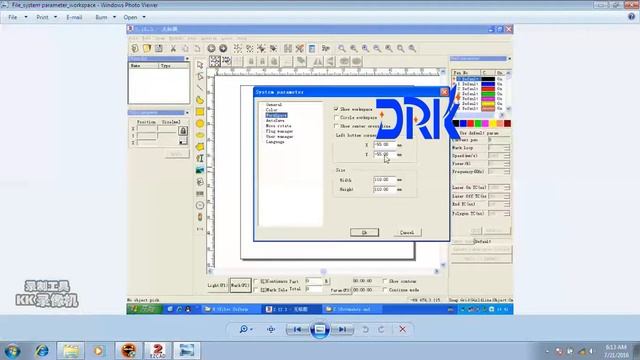Viewport: 640px width, 360px height.
Task: Toggle the Continuous Part checkbox
Action: (x=256, y=281)
